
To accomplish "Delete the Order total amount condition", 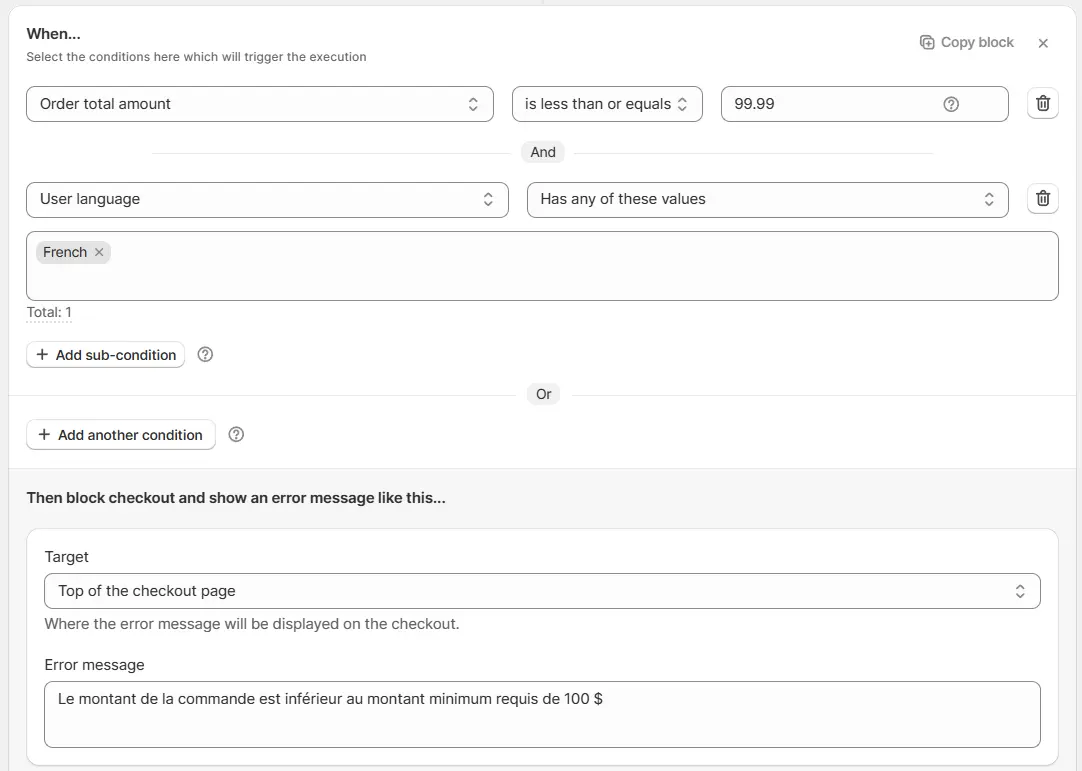I will pyautogui.click(x=1042, y=104).
